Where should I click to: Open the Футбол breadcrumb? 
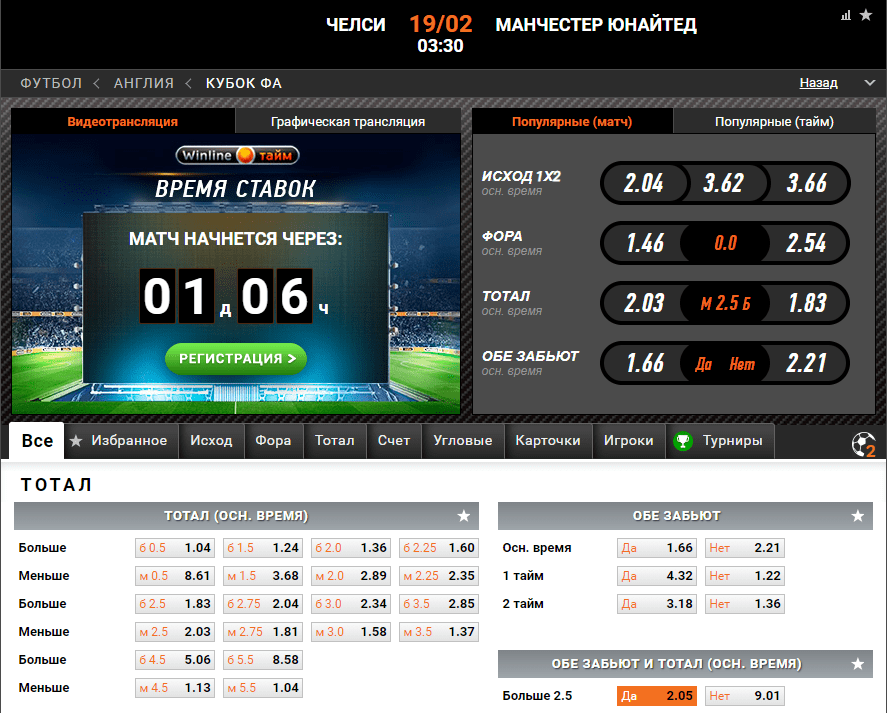click(51, 83)
